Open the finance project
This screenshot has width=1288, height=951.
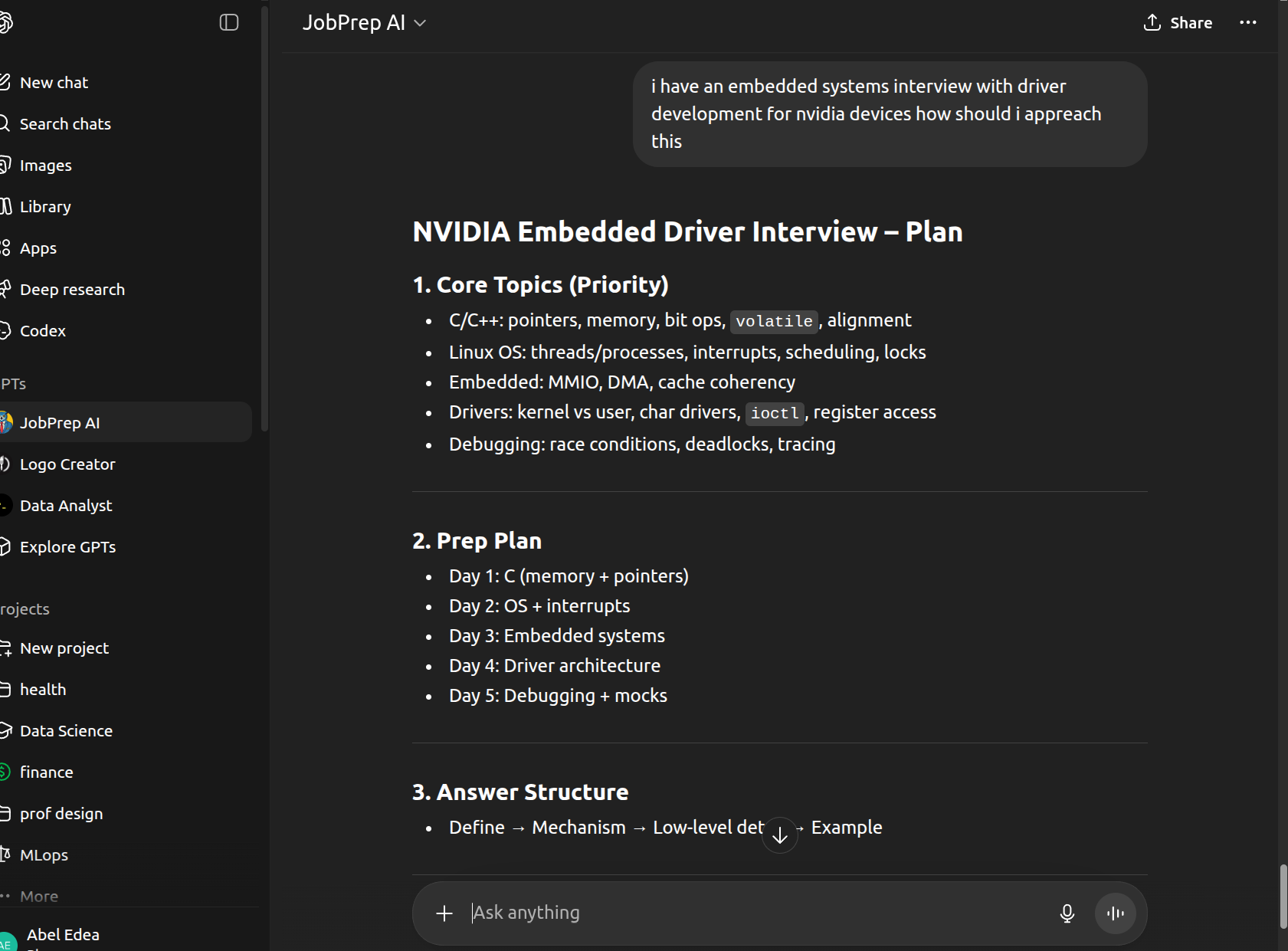[x=46, y=772]
